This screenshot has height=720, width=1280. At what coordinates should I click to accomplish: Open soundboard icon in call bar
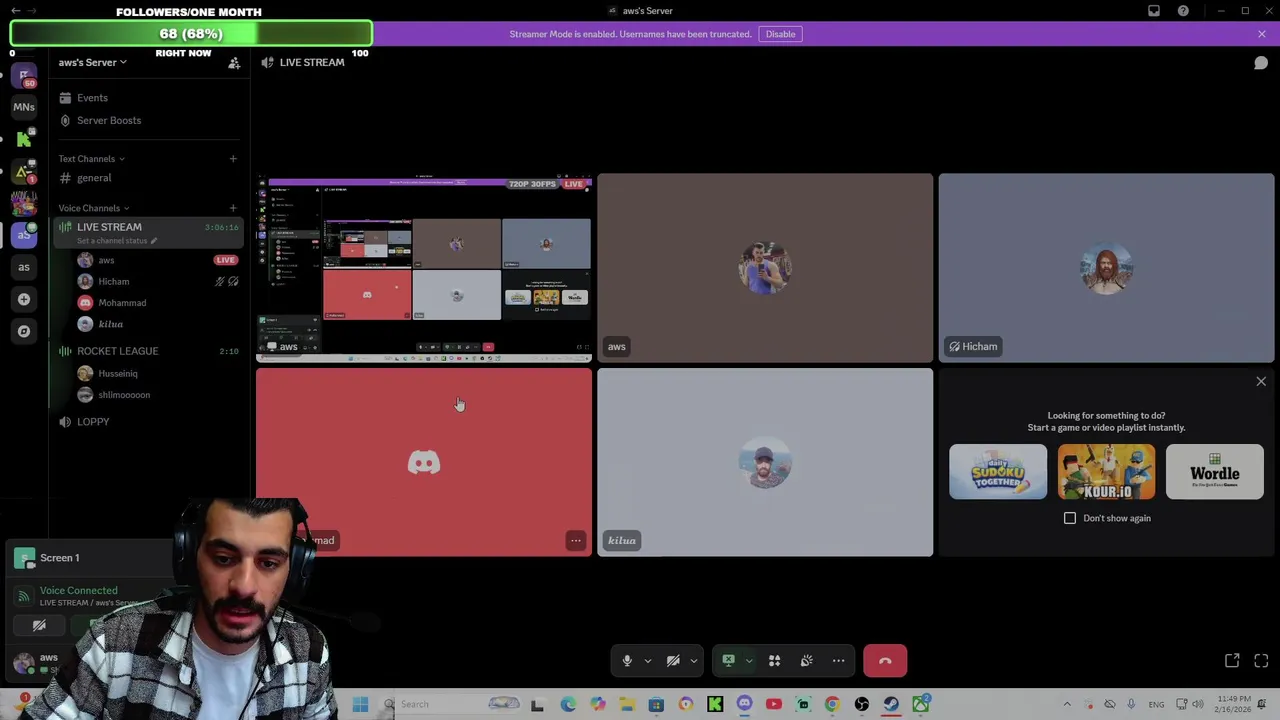point(806,661)
